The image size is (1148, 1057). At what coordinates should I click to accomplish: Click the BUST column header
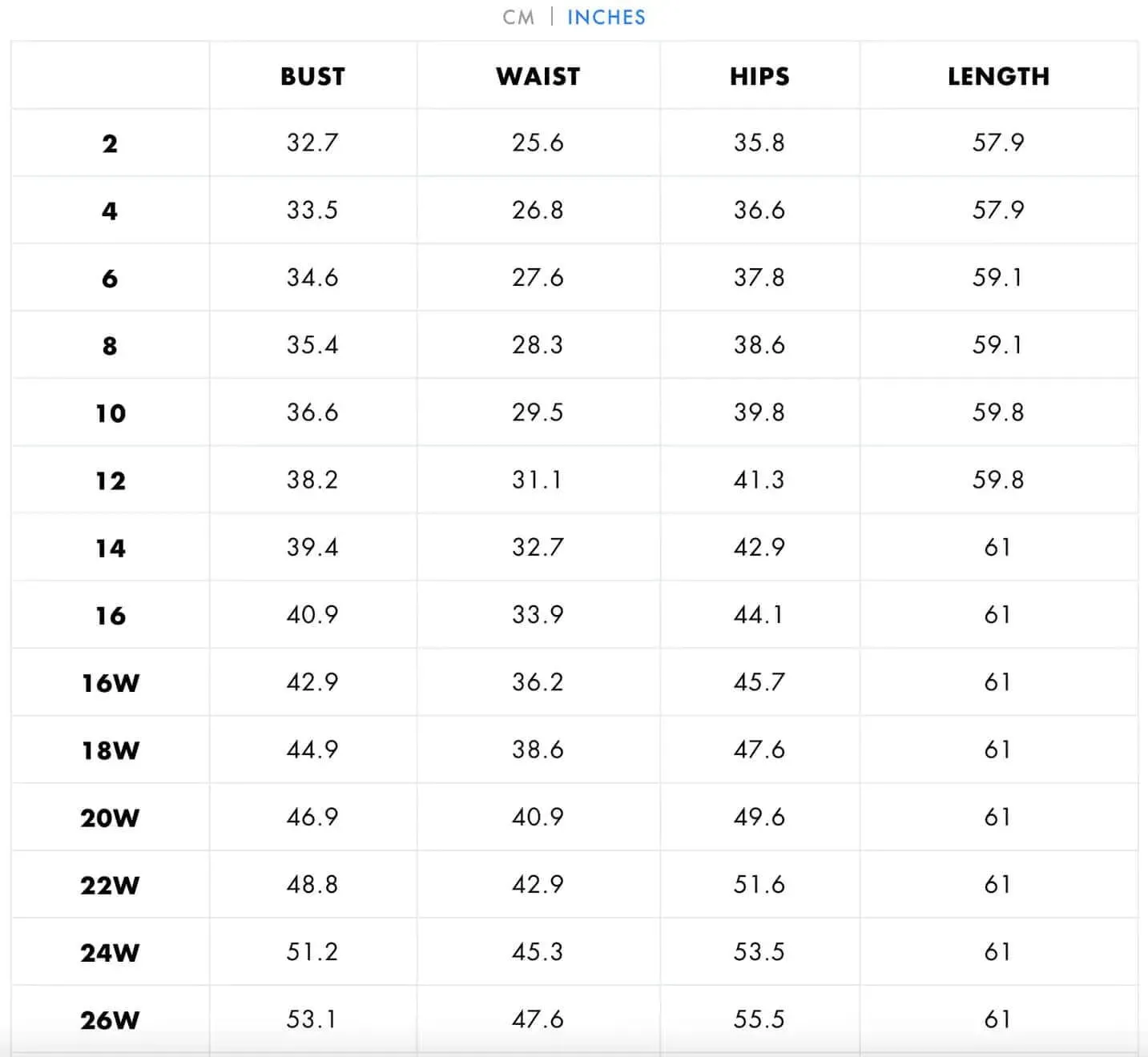[x=313, y=76]
